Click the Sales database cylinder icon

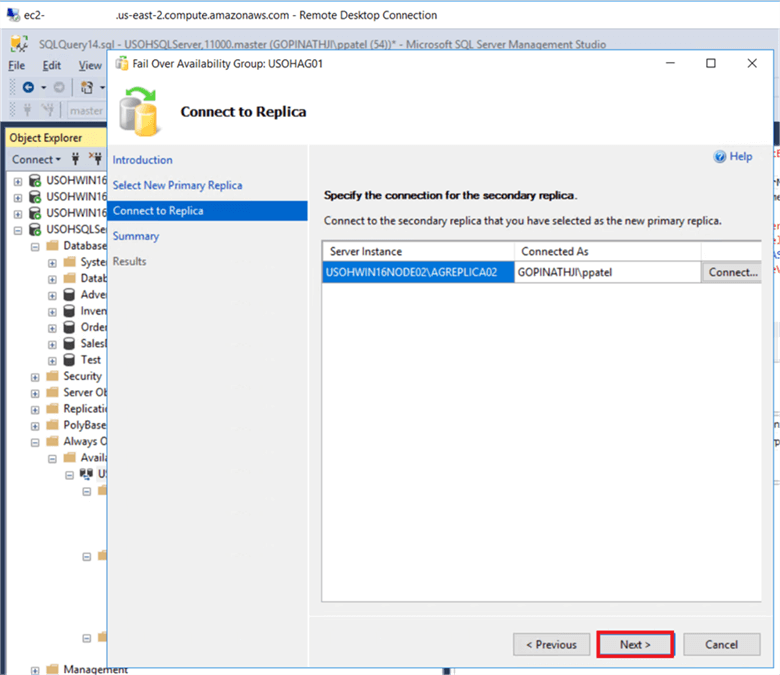point(69,344)
